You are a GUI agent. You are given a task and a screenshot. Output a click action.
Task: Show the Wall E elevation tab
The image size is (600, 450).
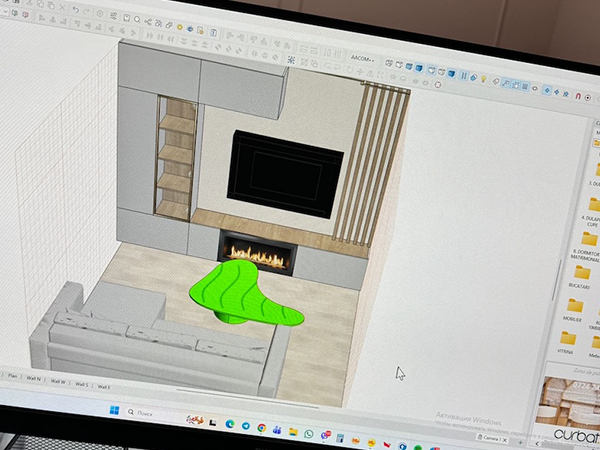coord(103,386)
